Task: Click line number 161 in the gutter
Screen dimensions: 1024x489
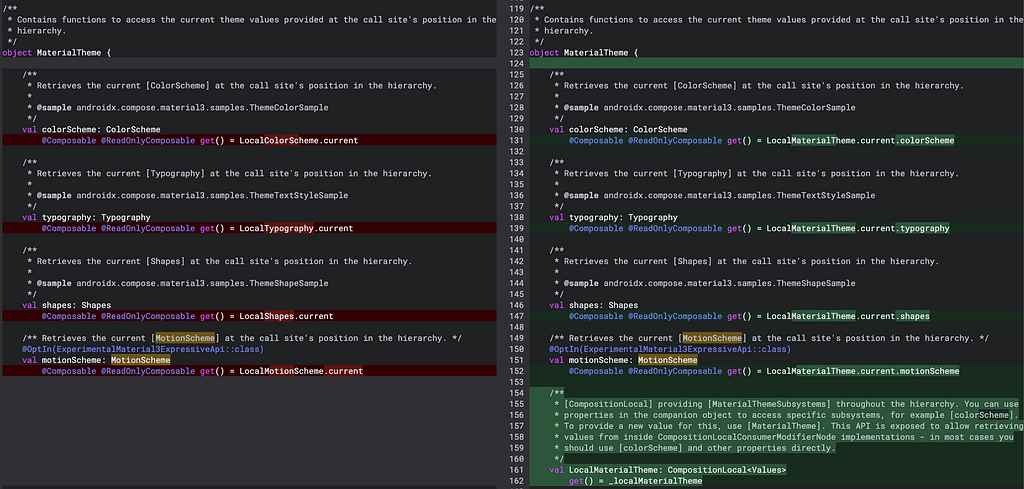Action: point(516,469)
